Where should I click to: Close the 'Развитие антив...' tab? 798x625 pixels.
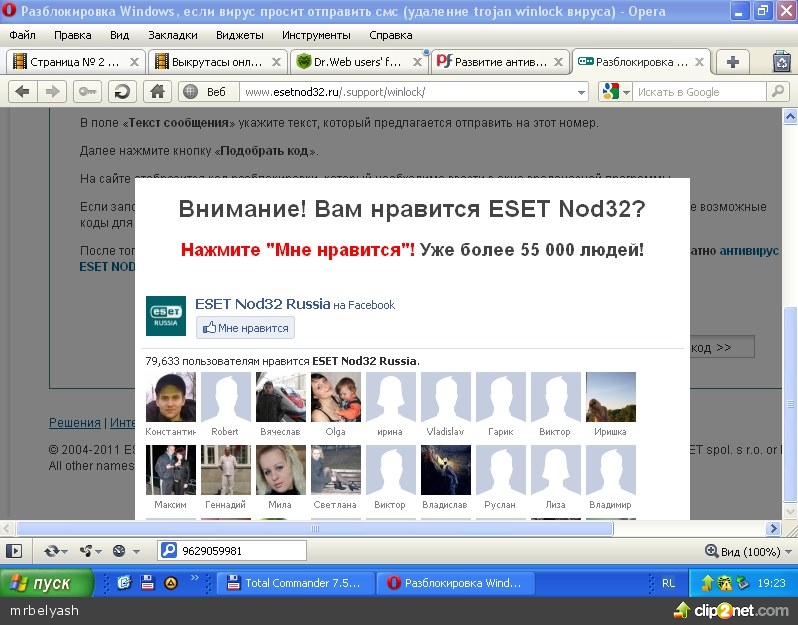[x=558, y=62]
